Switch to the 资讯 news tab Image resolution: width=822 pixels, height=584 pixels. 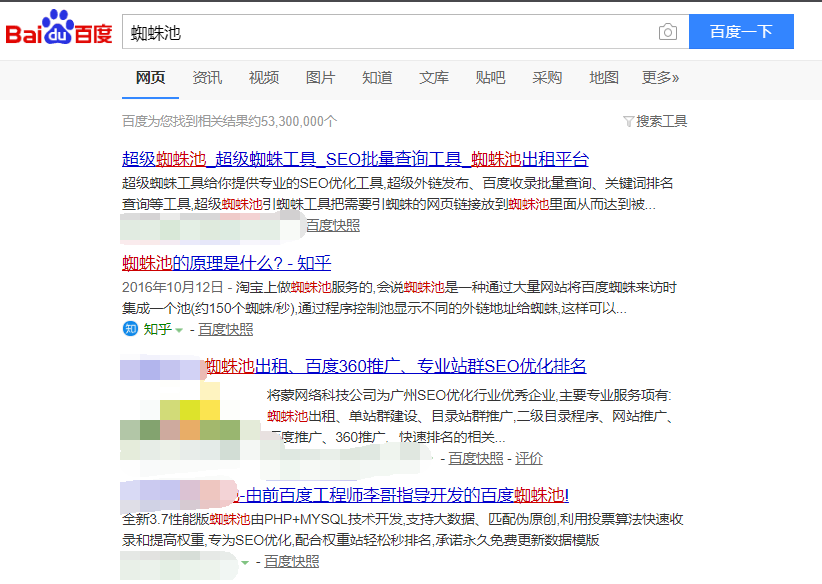point(207,76)
